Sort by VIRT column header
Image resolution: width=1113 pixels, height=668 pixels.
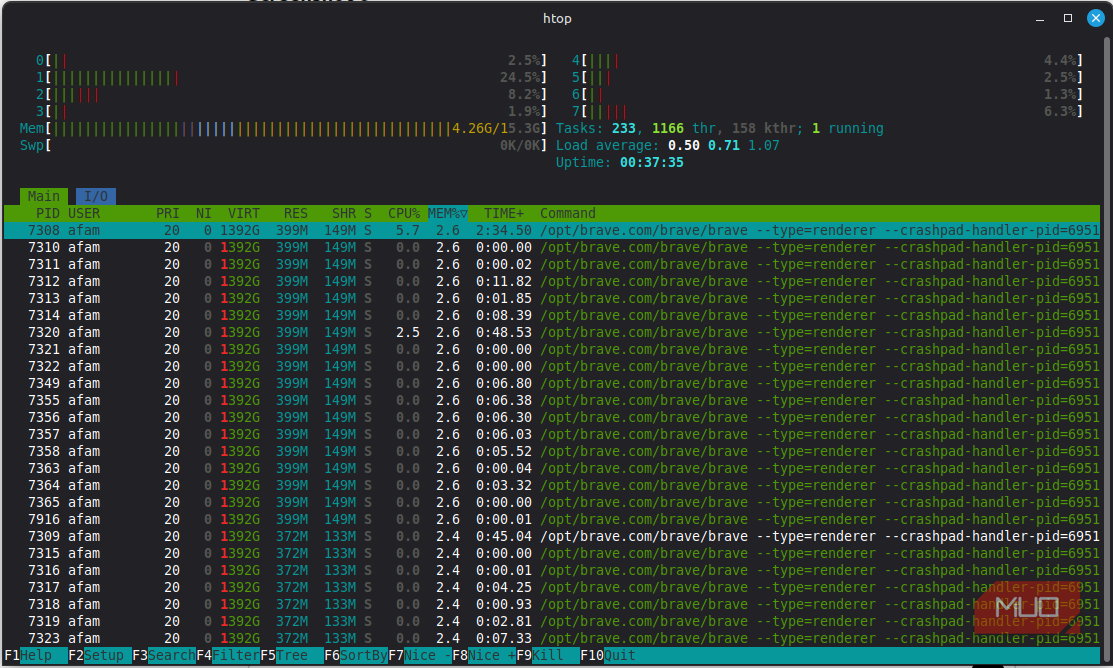(243, 213)
